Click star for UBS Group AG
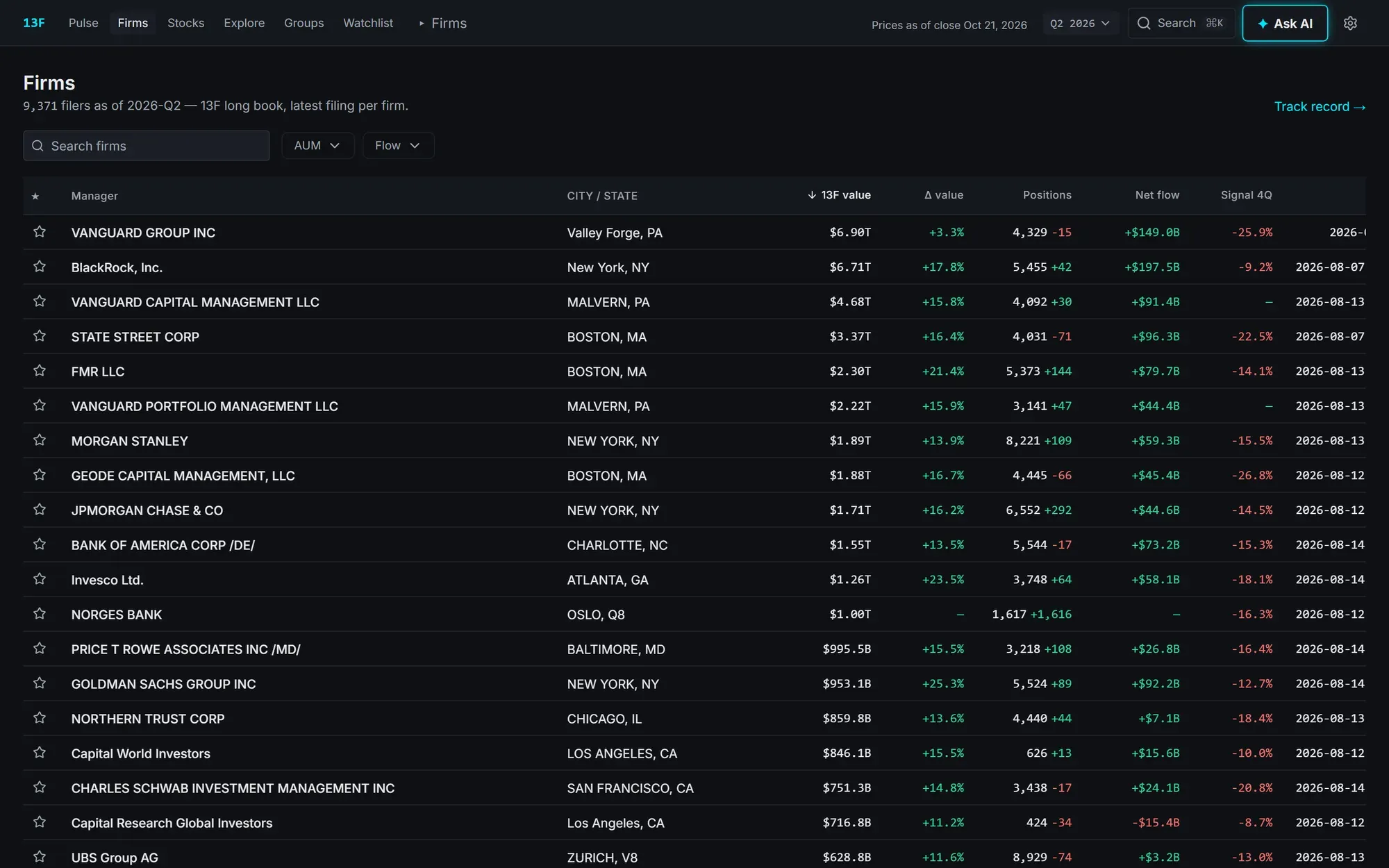The image size is (1389, 868). (40, 857)
